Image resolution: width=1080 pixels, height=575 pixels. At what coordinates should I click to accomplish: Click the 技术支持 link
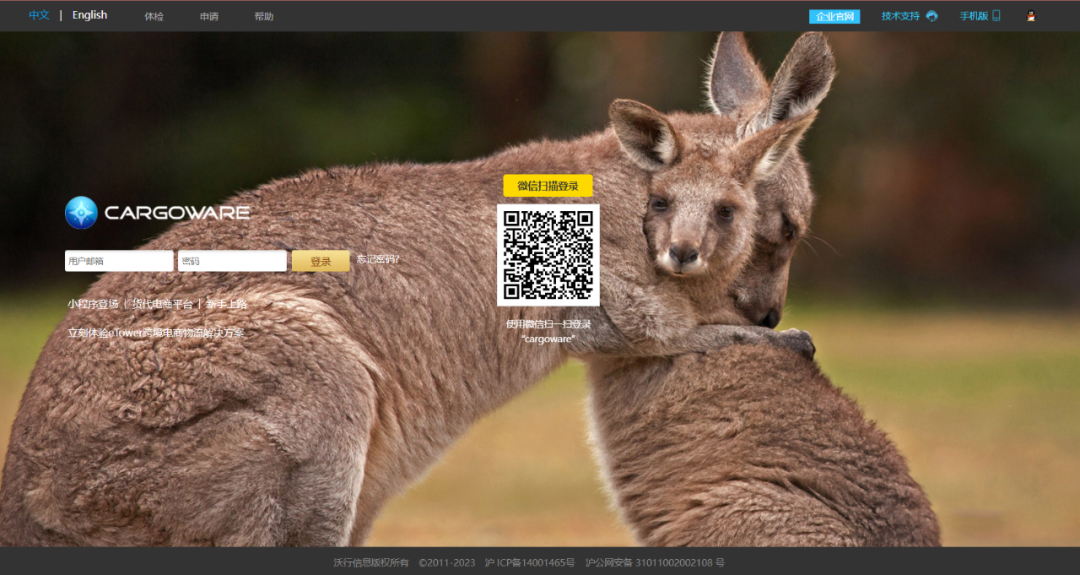tap(900, 16)
